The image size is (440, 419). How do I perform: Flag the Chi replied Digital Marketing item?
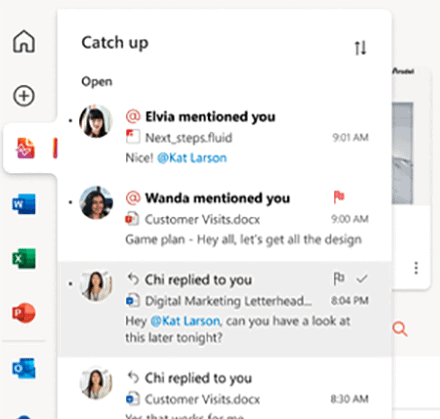pos(339,278)
